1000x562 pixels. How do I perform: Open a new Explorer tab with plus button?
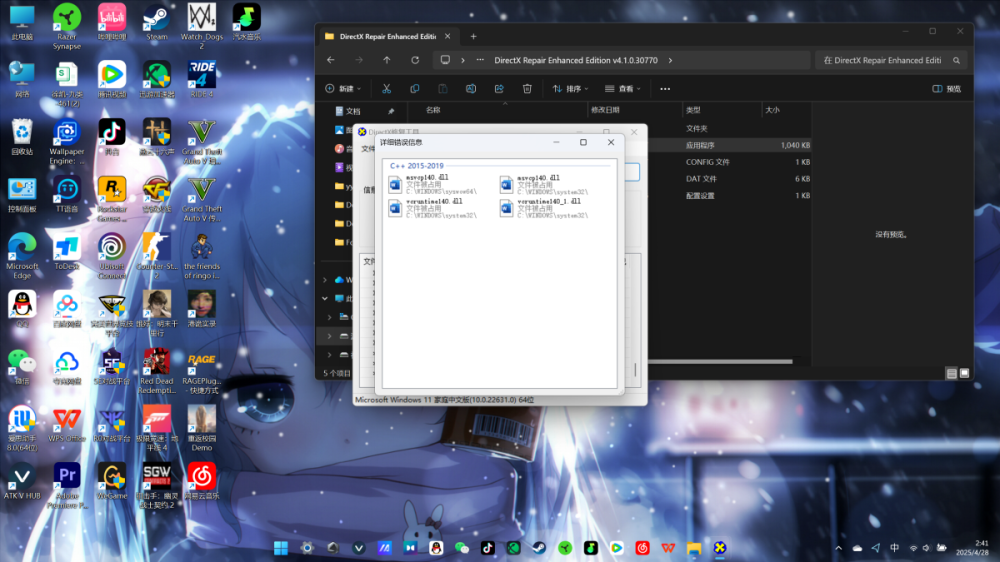point(473,36)
